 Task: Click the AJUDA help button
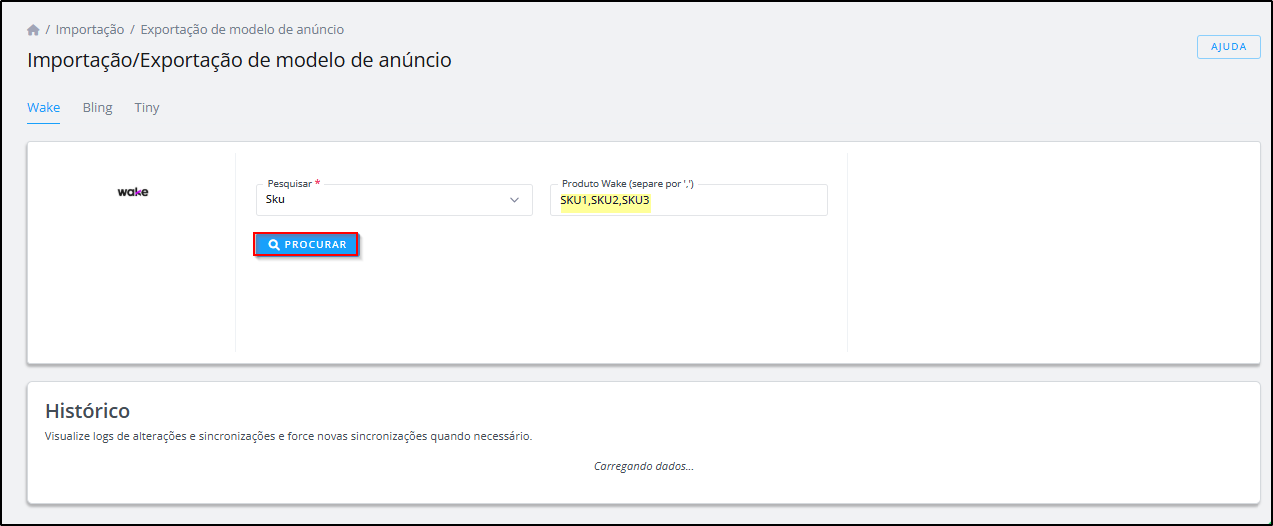coord(1228,47)
